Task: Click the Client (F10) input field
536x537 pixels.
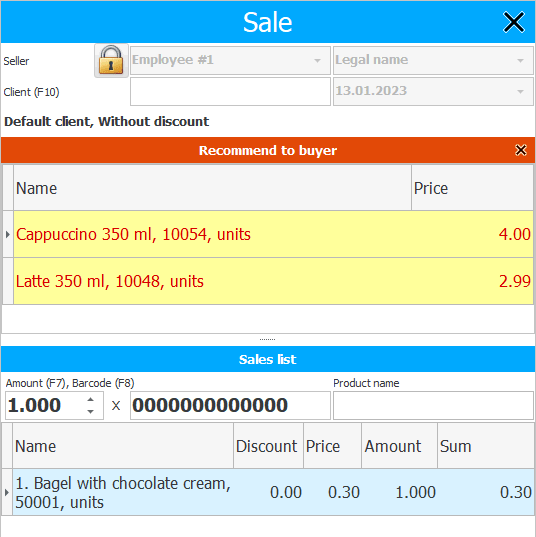Action: (x=230, y=91)
